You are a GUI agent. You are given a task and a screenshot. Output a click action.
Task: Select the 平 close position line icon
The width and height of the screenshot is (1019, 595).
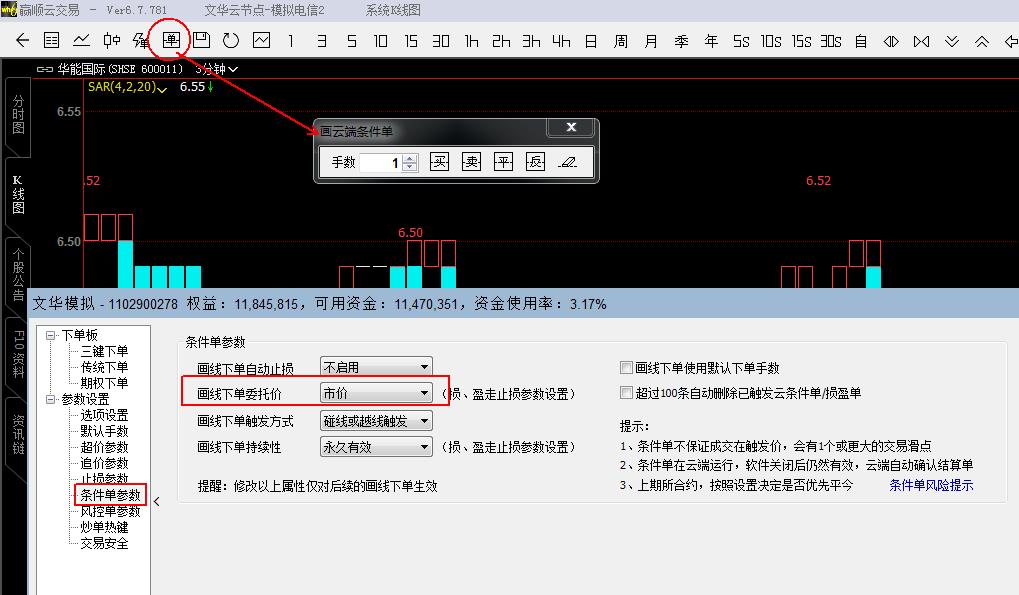pyautogui.click(x=503, y=162)
